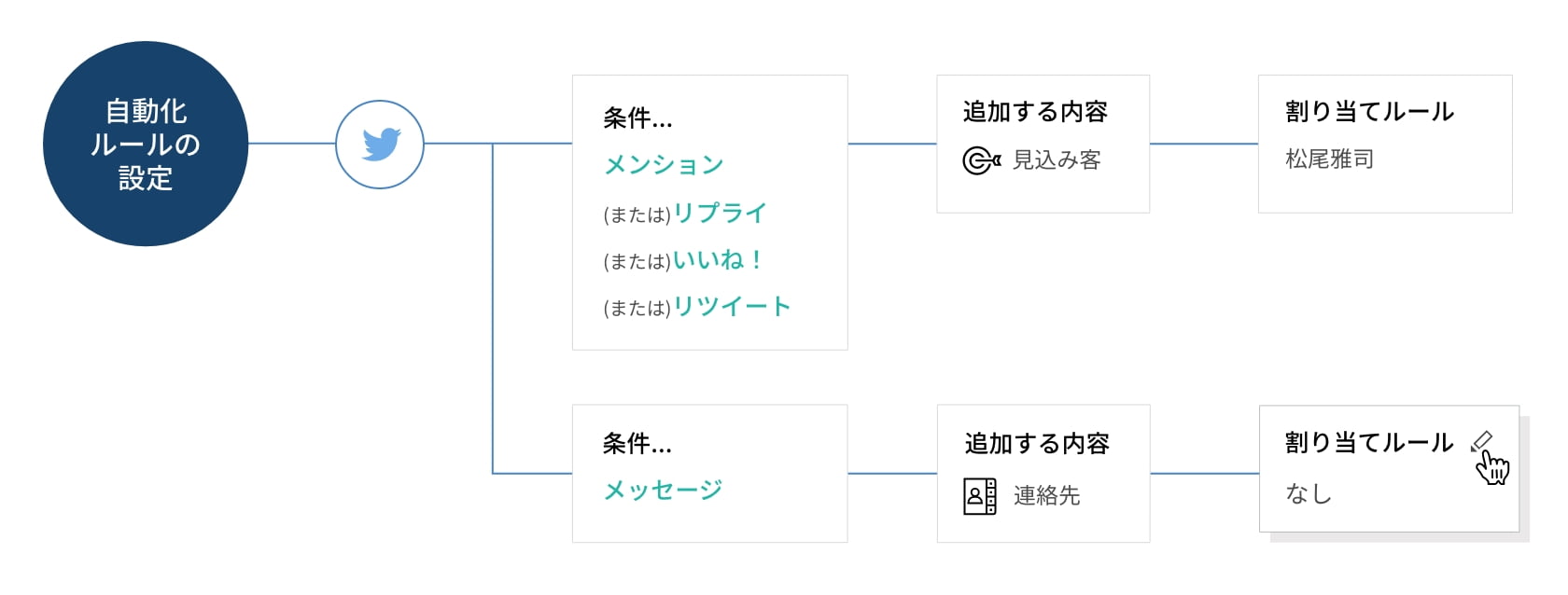Click the lead target icon beside 見込み客
The image size is (1568, 595).
click(981, 160)
